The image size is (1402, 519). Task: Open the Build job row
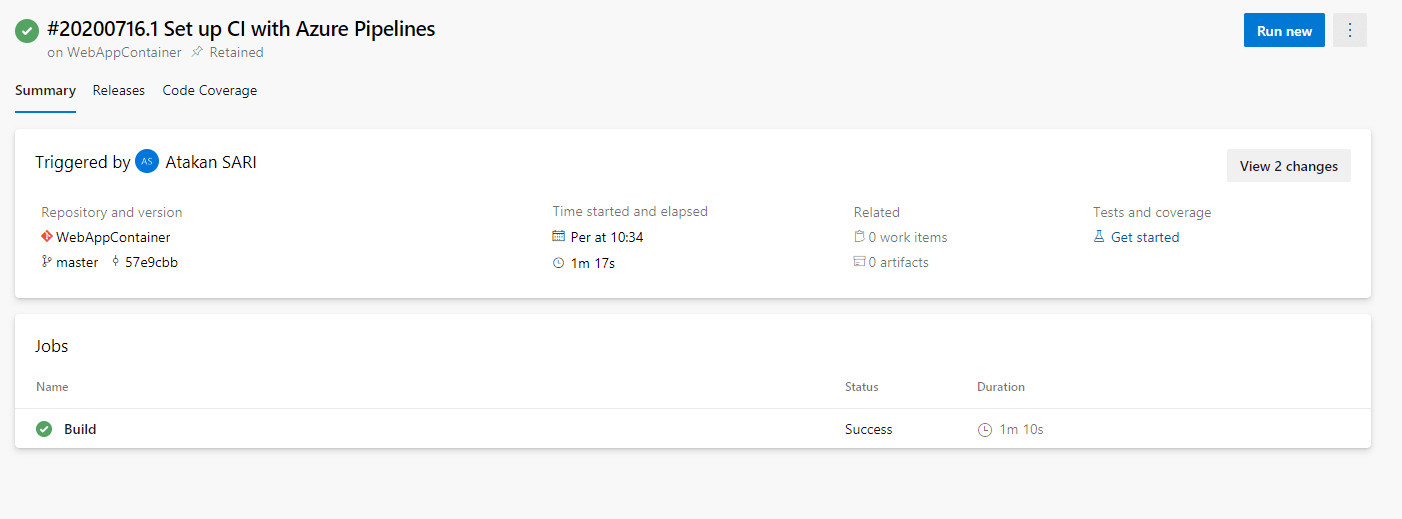(693, 429)
